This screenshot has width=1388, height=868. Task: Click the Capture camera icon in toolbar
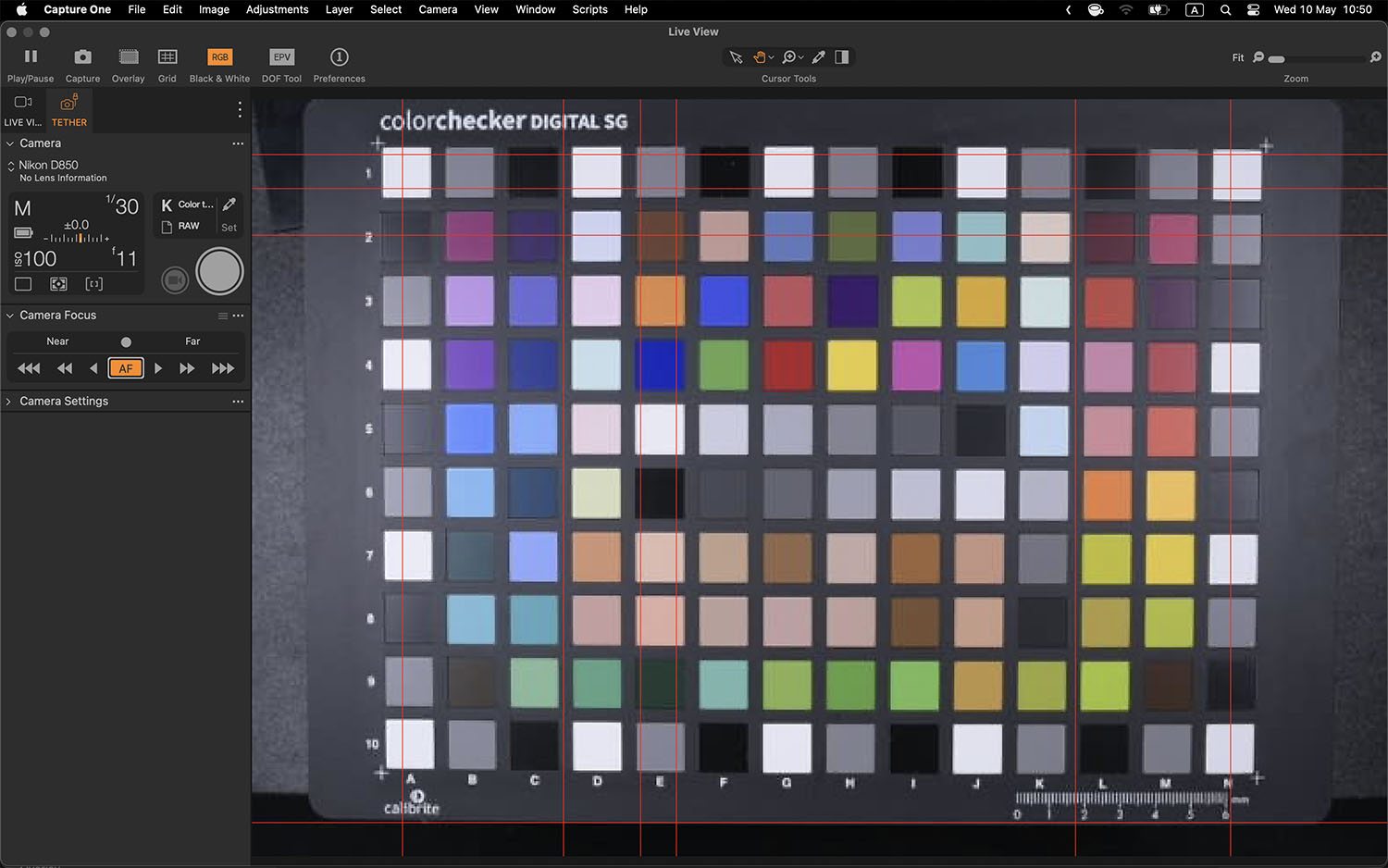82,57
